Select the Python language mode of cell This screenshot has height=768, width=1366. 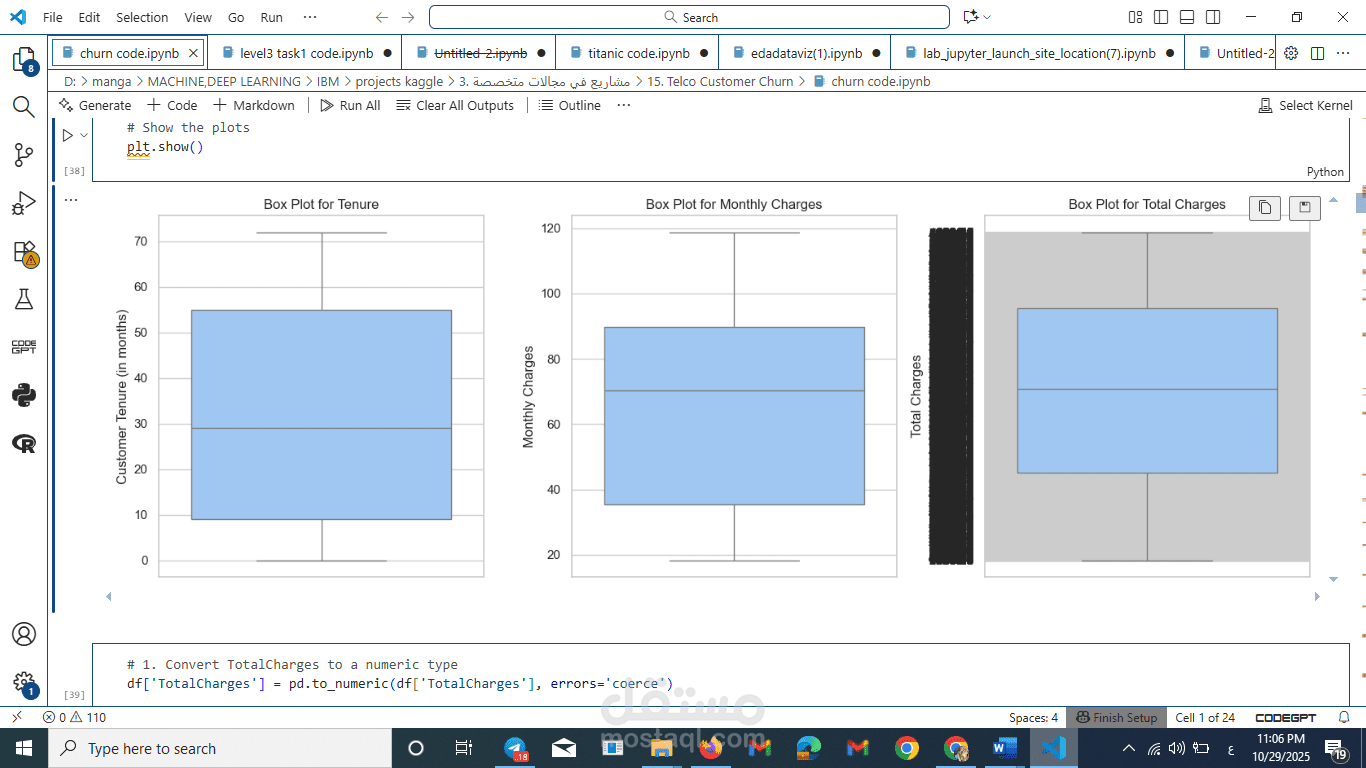pyautogui.click(x=1325, y=172)
